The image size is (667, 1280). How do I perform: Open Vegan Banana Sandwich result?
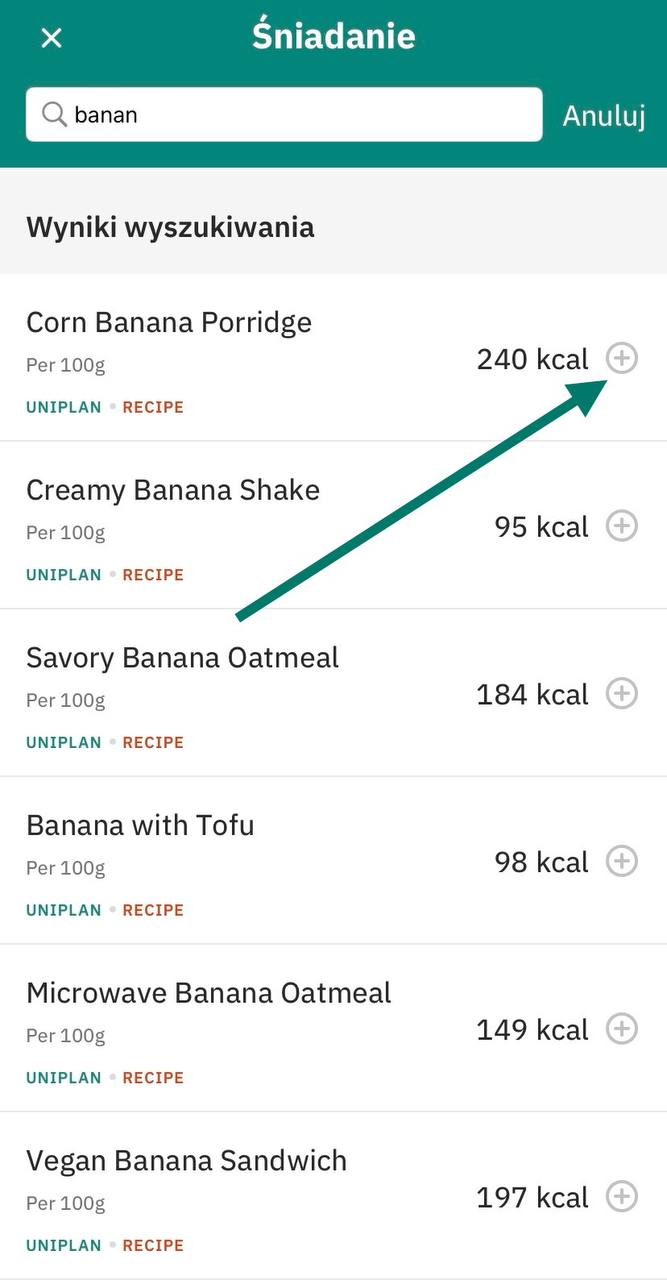tap(186, 1161)
